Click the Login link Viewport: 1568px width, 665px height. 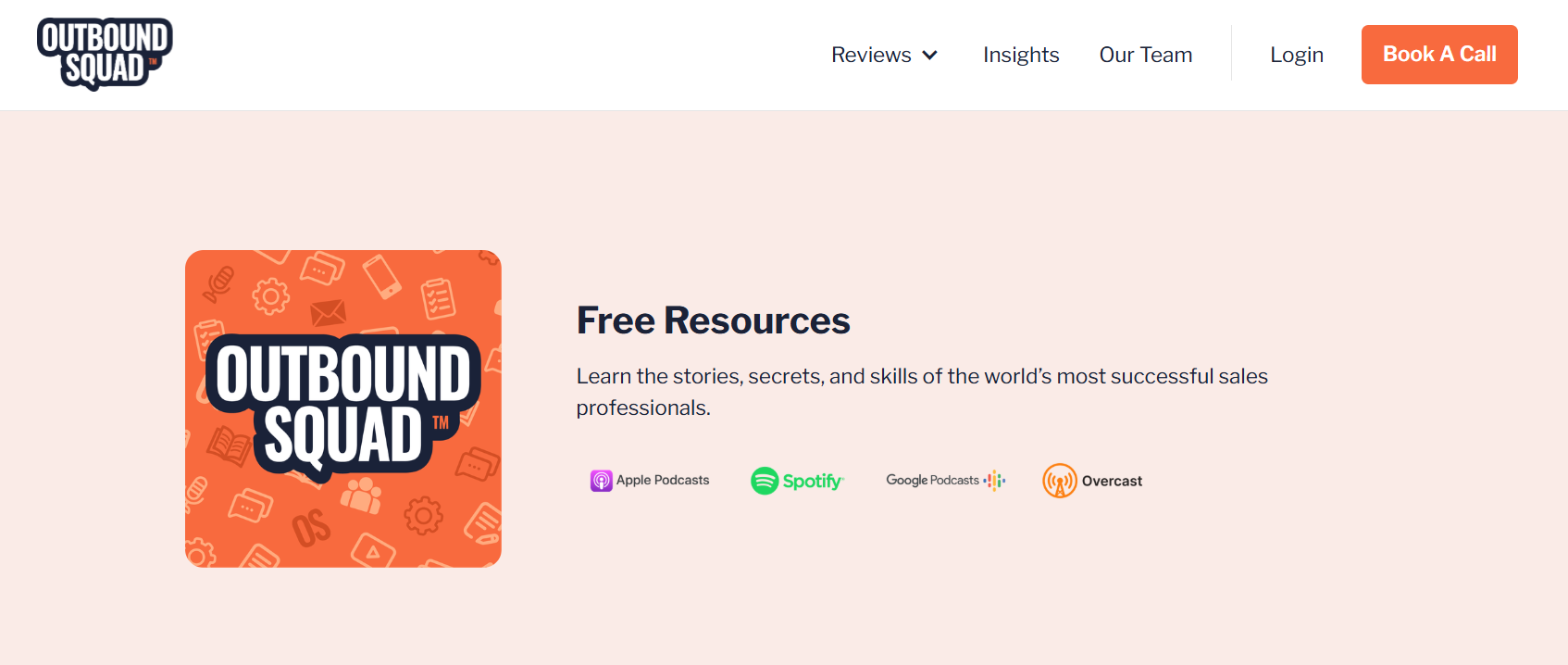pos(1297,55)
